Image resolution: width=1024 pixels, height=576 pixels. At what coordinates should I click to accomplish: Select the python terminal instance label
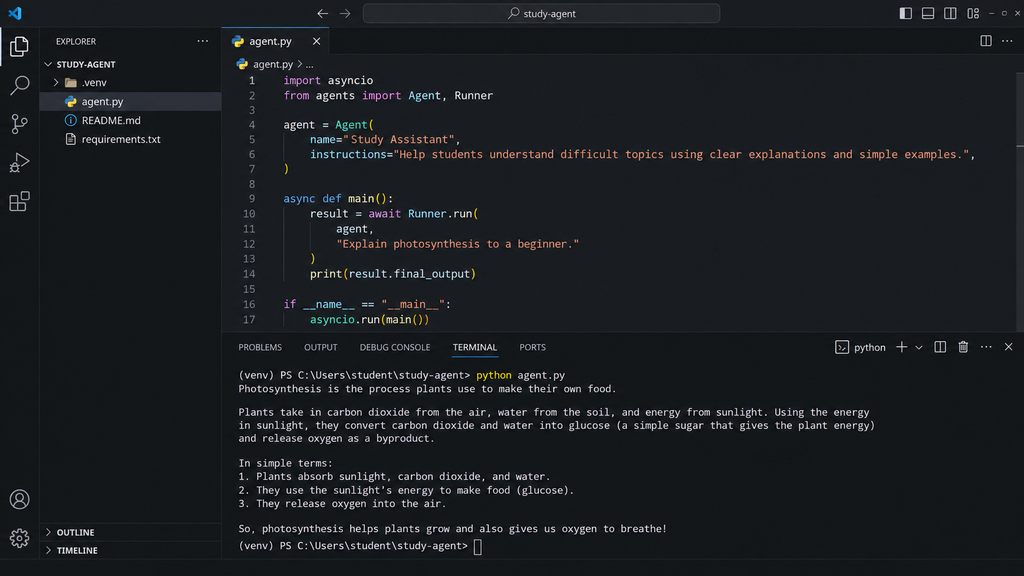click(x=861, y=347)
